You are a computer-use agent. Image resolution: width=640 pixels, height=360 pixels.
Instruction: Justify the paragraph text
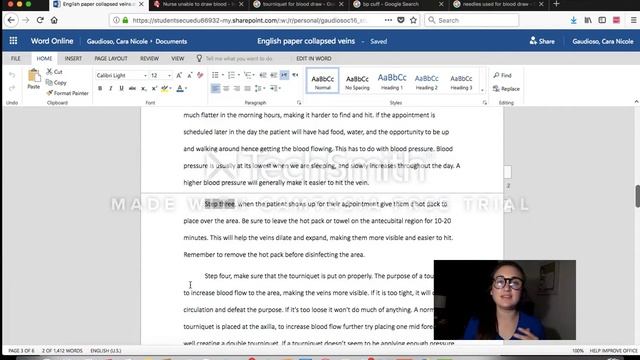click(247, 88)
